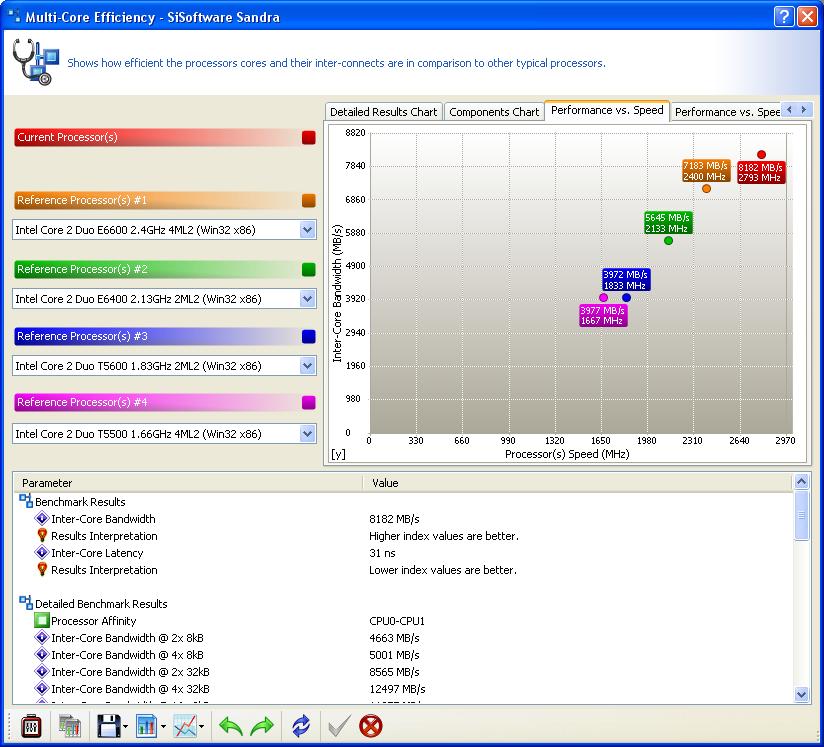The width and height of the screenshot is (824, 747).
Task: Click the results list scrollbar down arrow
Action: 801,693
